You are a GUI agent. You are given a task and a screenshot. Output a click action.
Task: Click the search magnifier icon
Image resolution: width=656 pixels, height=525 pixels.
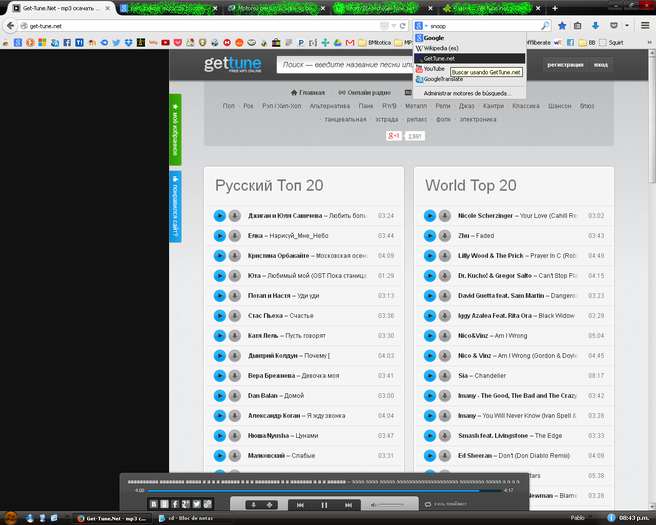tap(545, 26)
